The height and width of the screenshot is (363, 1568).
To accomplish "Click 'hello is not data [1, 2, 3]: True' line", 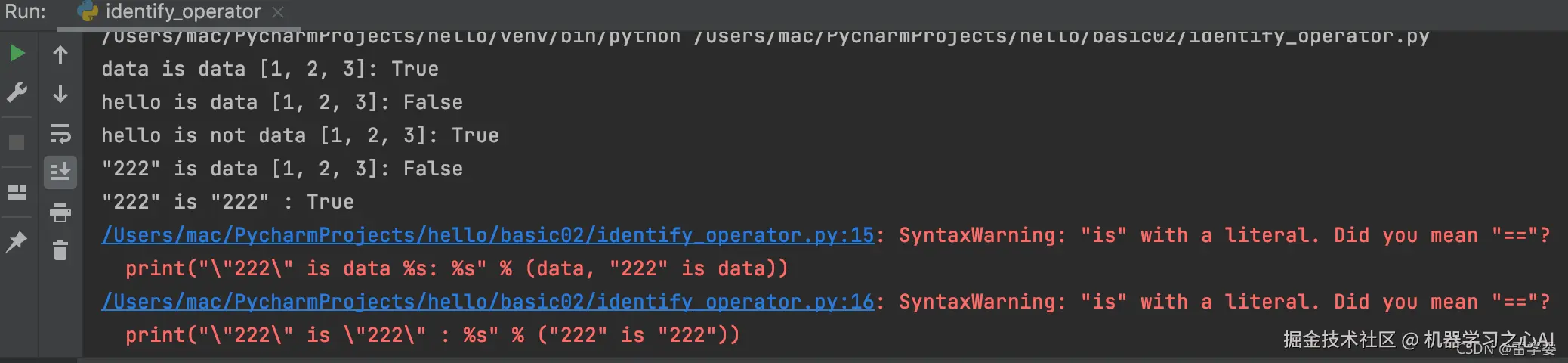I will pos(300,135).
